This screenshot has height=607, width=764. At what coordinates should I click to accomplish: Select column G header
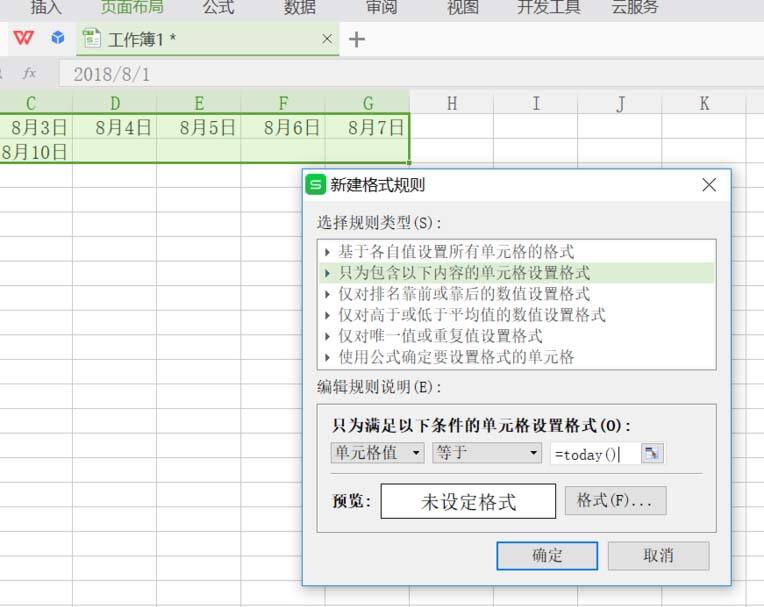(x=367, y=103)
